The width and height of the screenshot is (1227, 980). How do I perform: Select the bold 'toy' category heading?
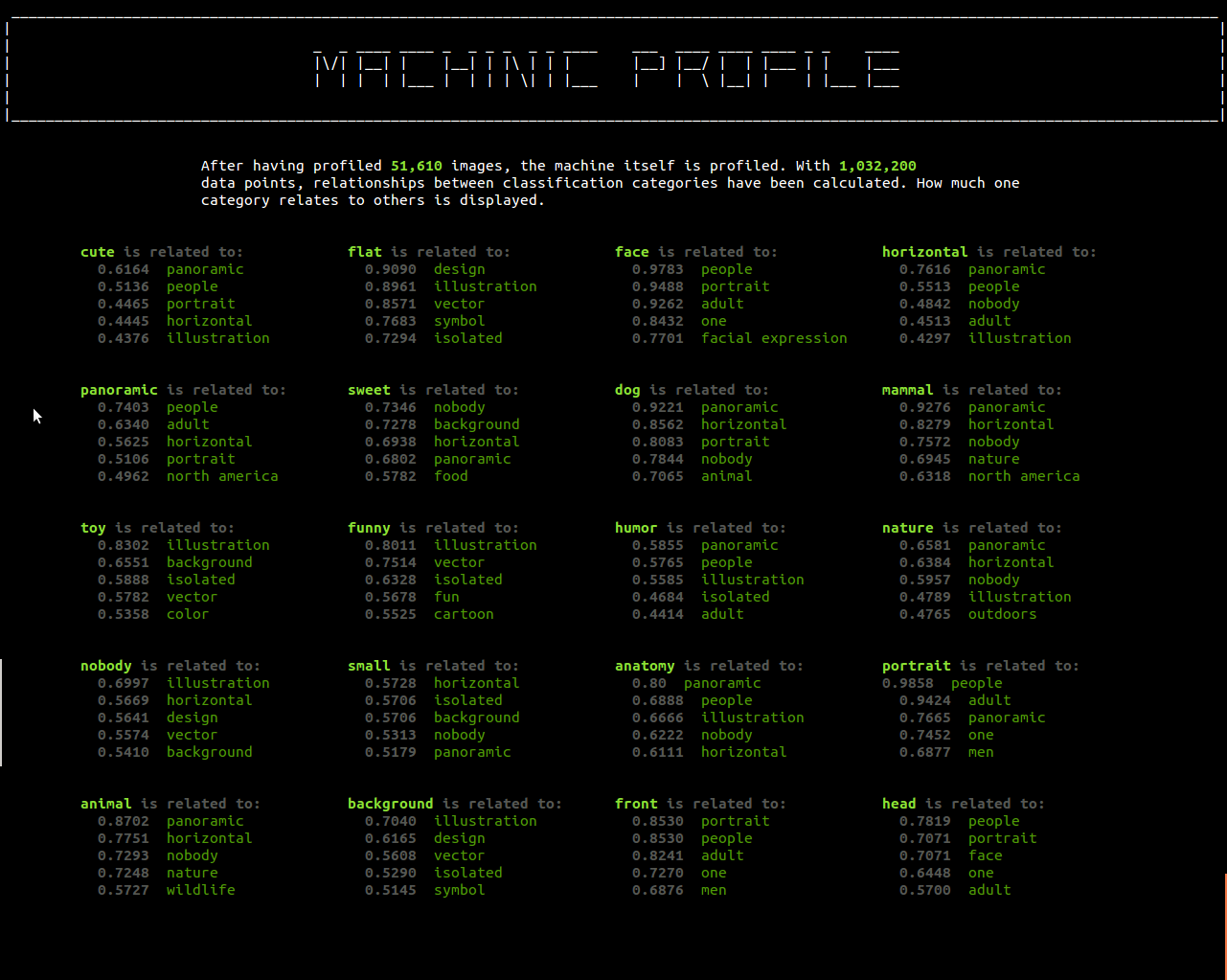coord(93,528)
